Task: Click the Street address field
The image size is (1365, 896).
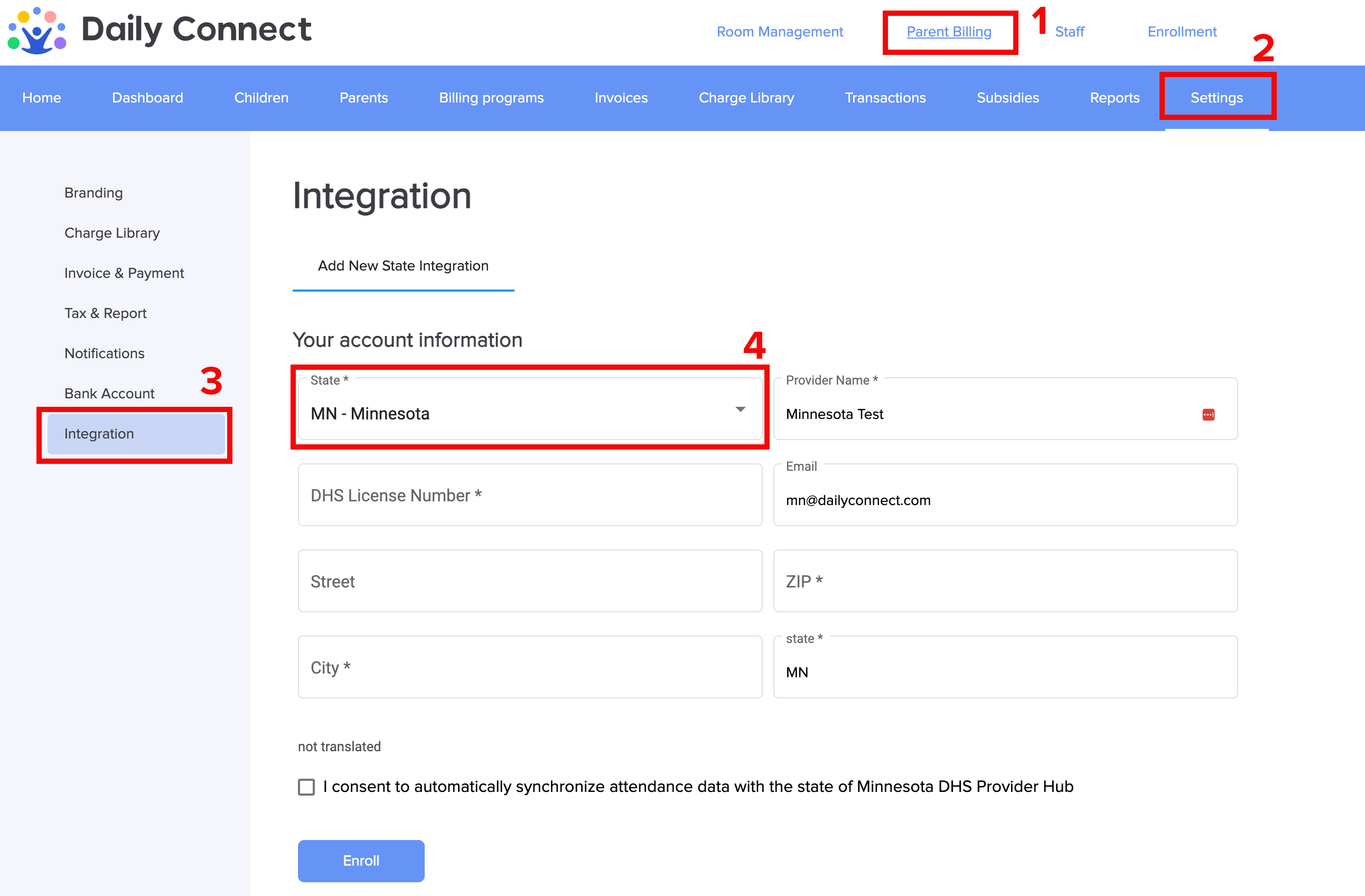Action: click(529, 581)
